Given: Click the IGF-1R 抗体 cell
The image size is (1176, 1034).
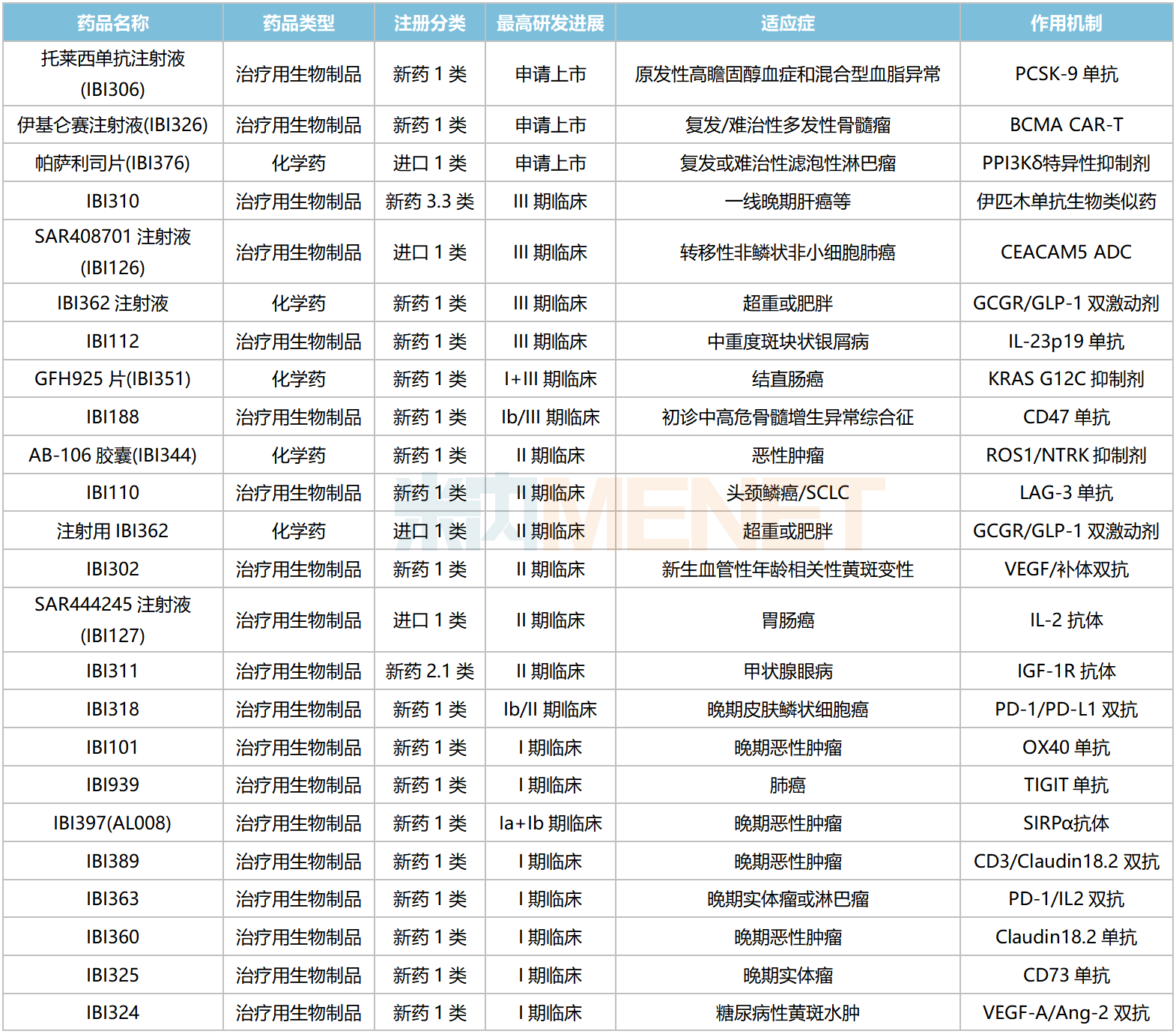Looking at the screenshot, I should (x=1067, y=671).
